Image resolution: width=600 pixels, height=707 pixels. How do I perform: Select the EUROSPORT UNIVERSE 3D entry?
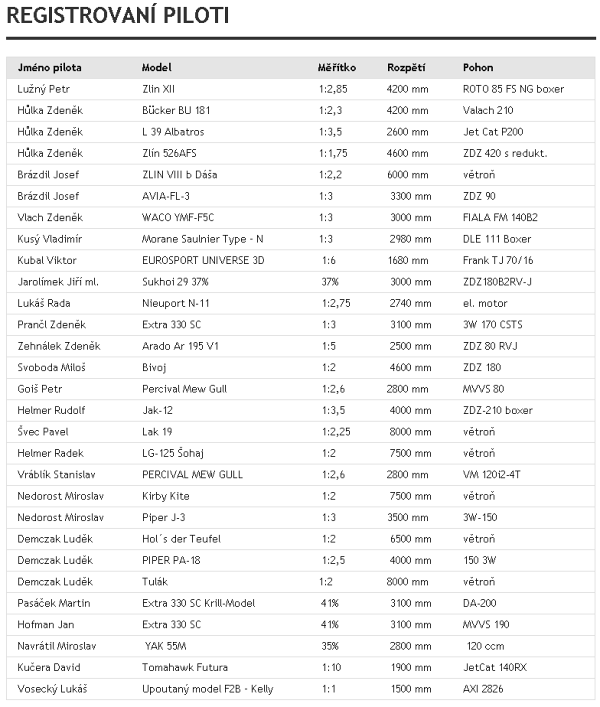pyautogui.click(x=203, y=260)
